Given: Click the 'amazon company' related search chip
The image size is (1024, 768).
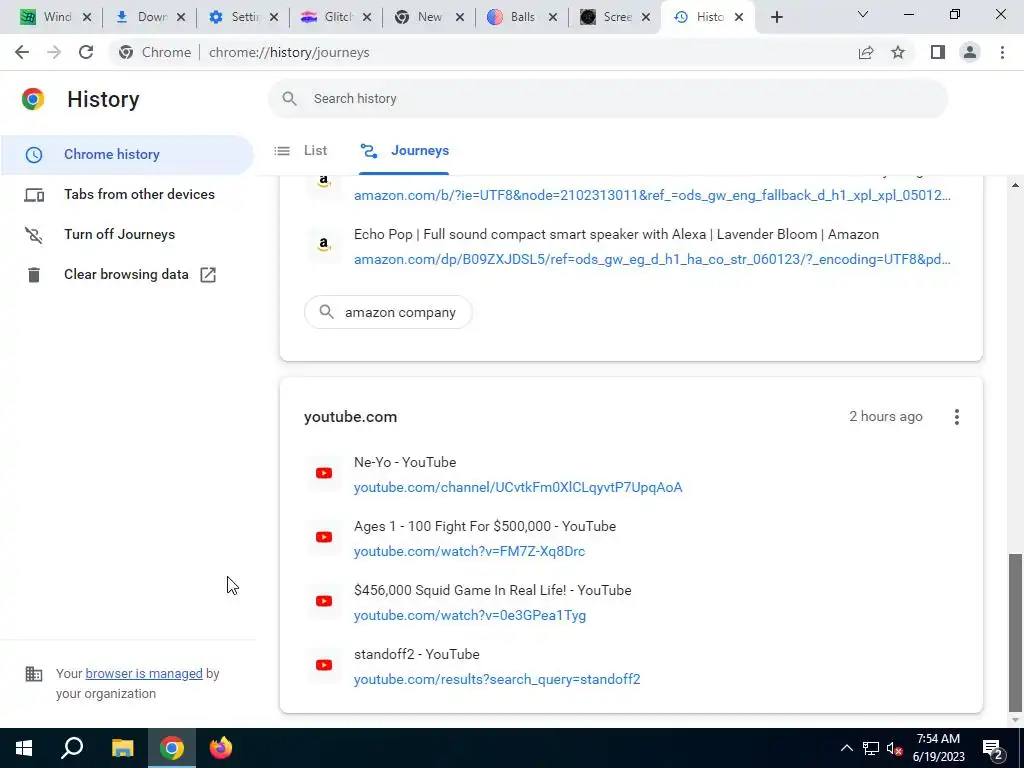Looking at the screenshot, I should 388,312.
